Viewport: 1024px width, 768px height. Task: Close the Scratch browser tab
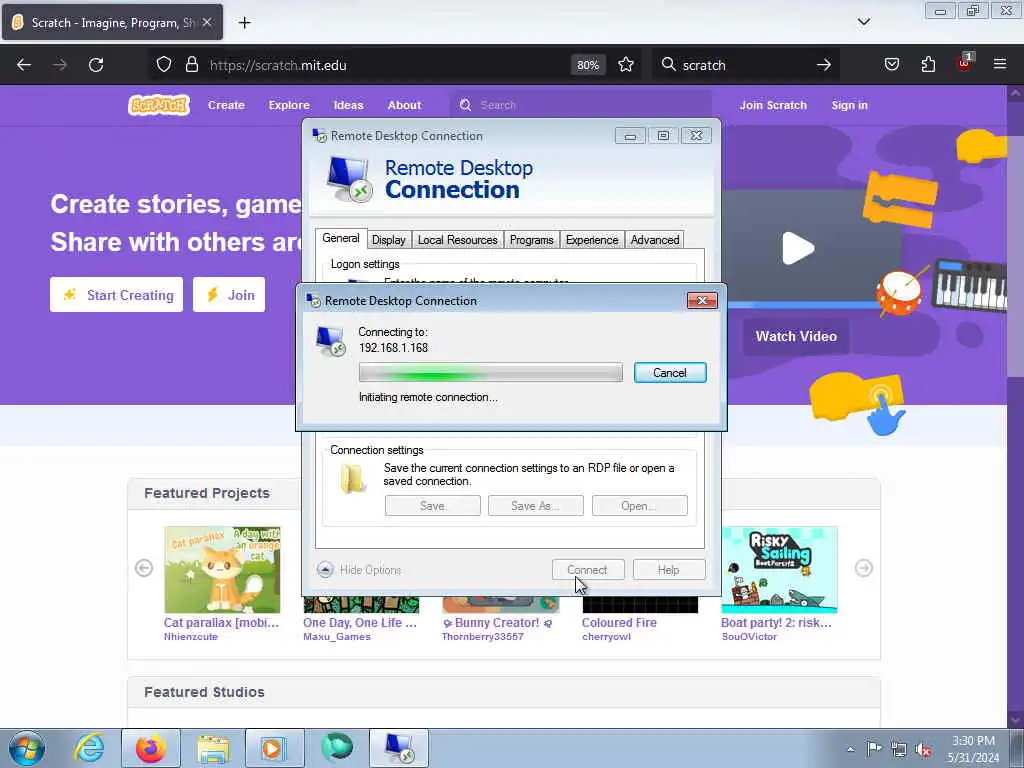pyautogui.click(x=207, y=22)
